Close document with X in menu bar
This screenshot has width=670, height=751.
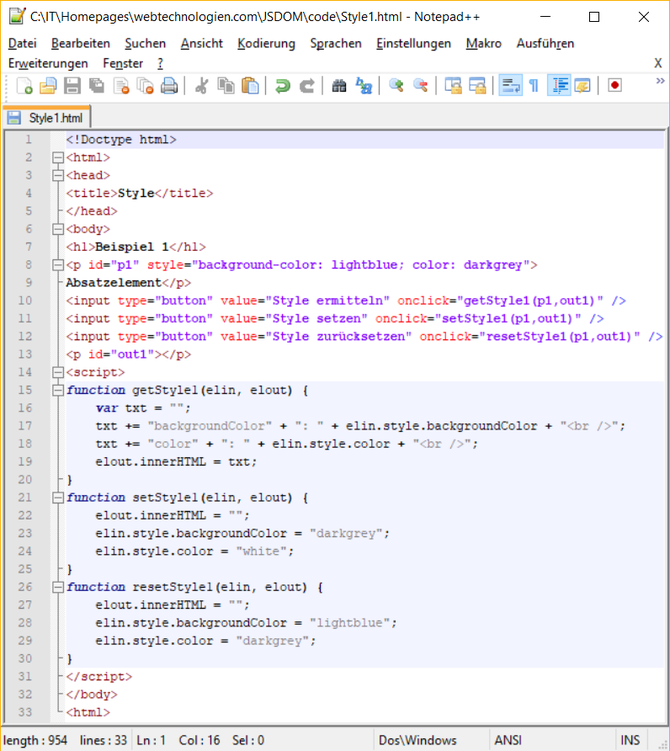pos(658,63)
